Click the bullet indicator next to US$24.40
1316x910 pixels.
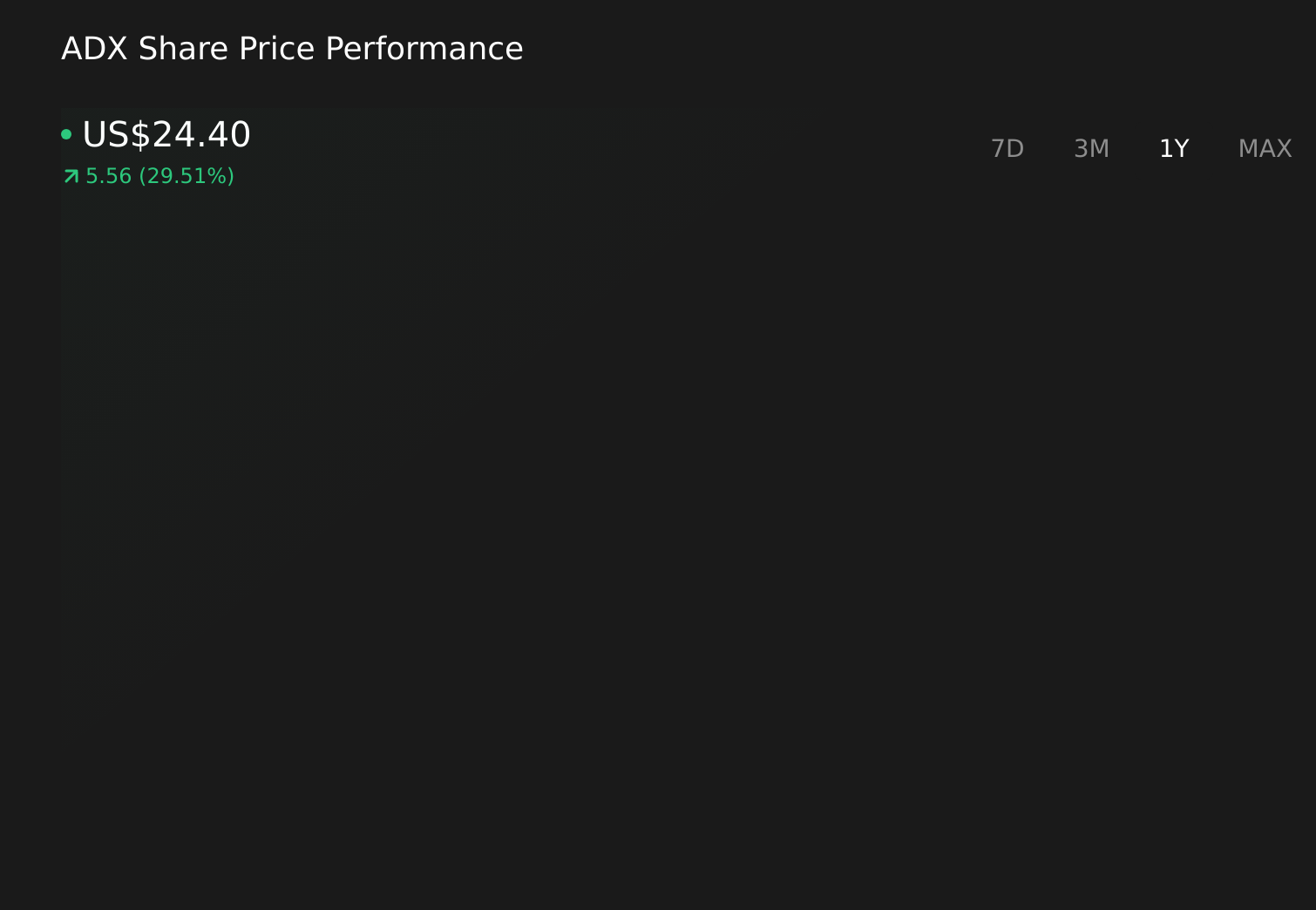point(66,133)
